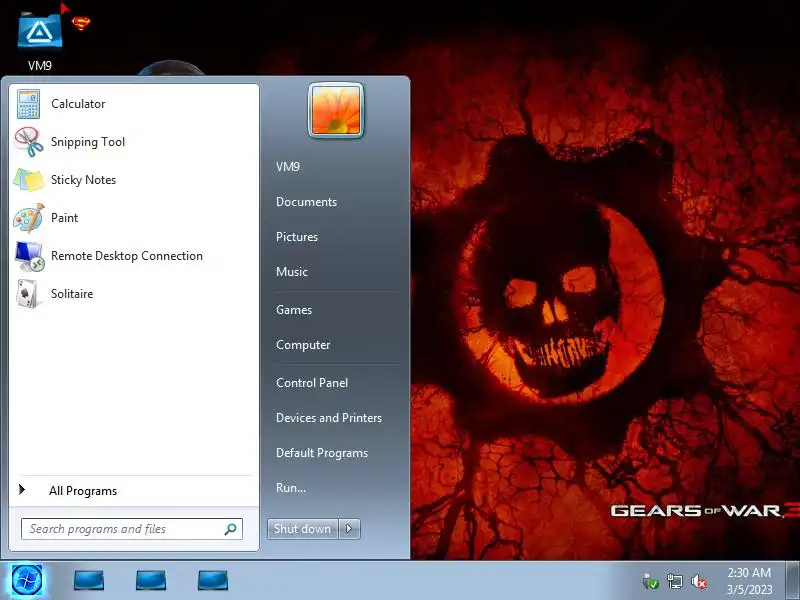Screen dimensions: 800x600
Task: Click the muted volume tray icon
Action: tap(698, 581)
